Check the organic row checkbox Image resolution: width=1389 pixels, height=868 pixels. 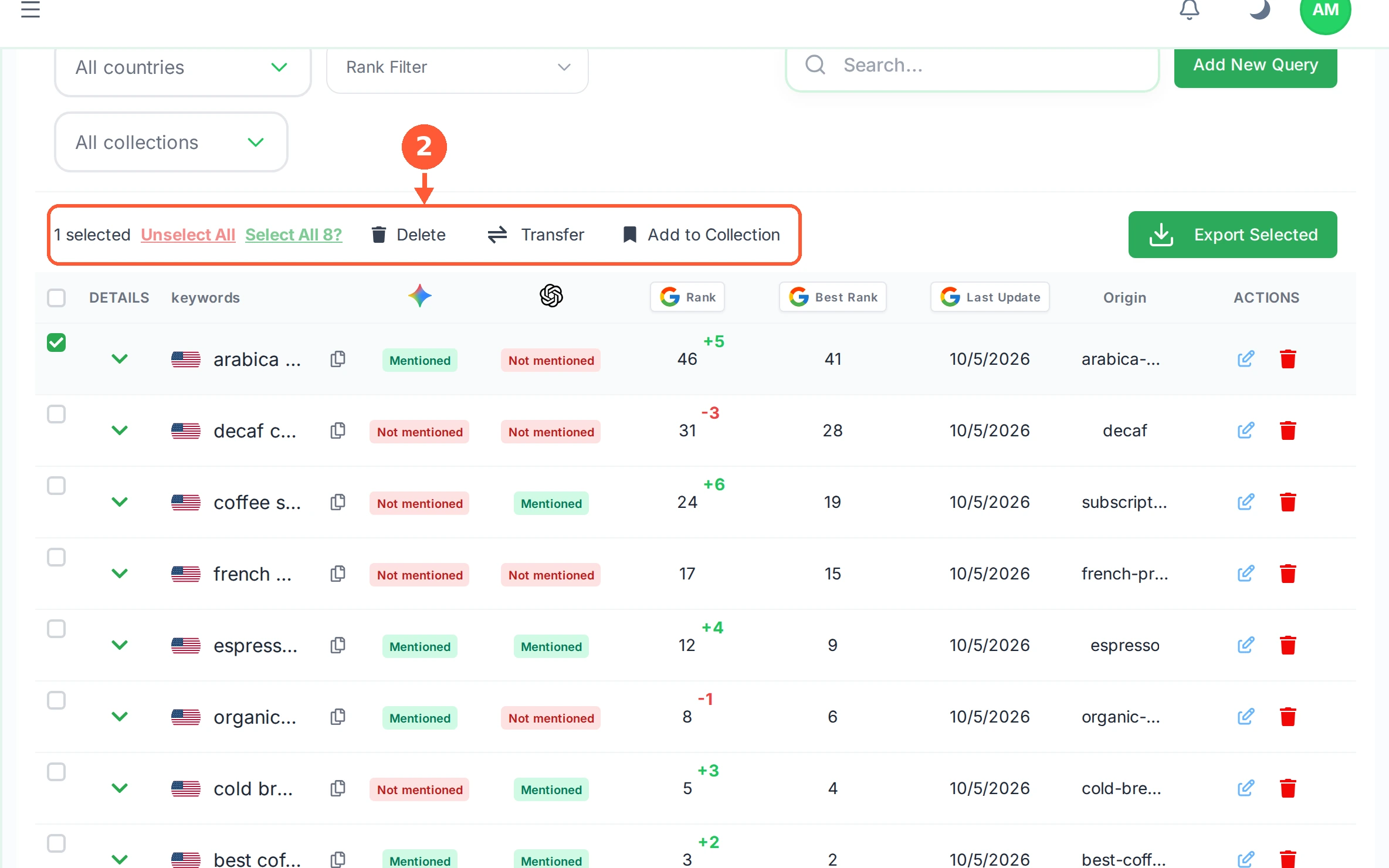(56, 700)
